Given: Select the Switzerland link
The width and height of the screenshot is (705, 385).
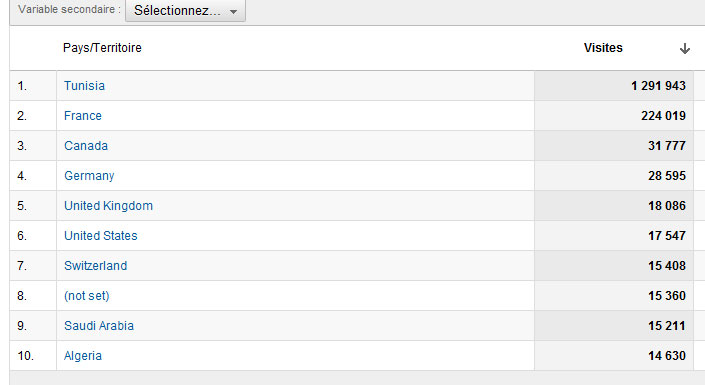Looking at the screenshot, I should pyautogui.click(x=95, y=266).
